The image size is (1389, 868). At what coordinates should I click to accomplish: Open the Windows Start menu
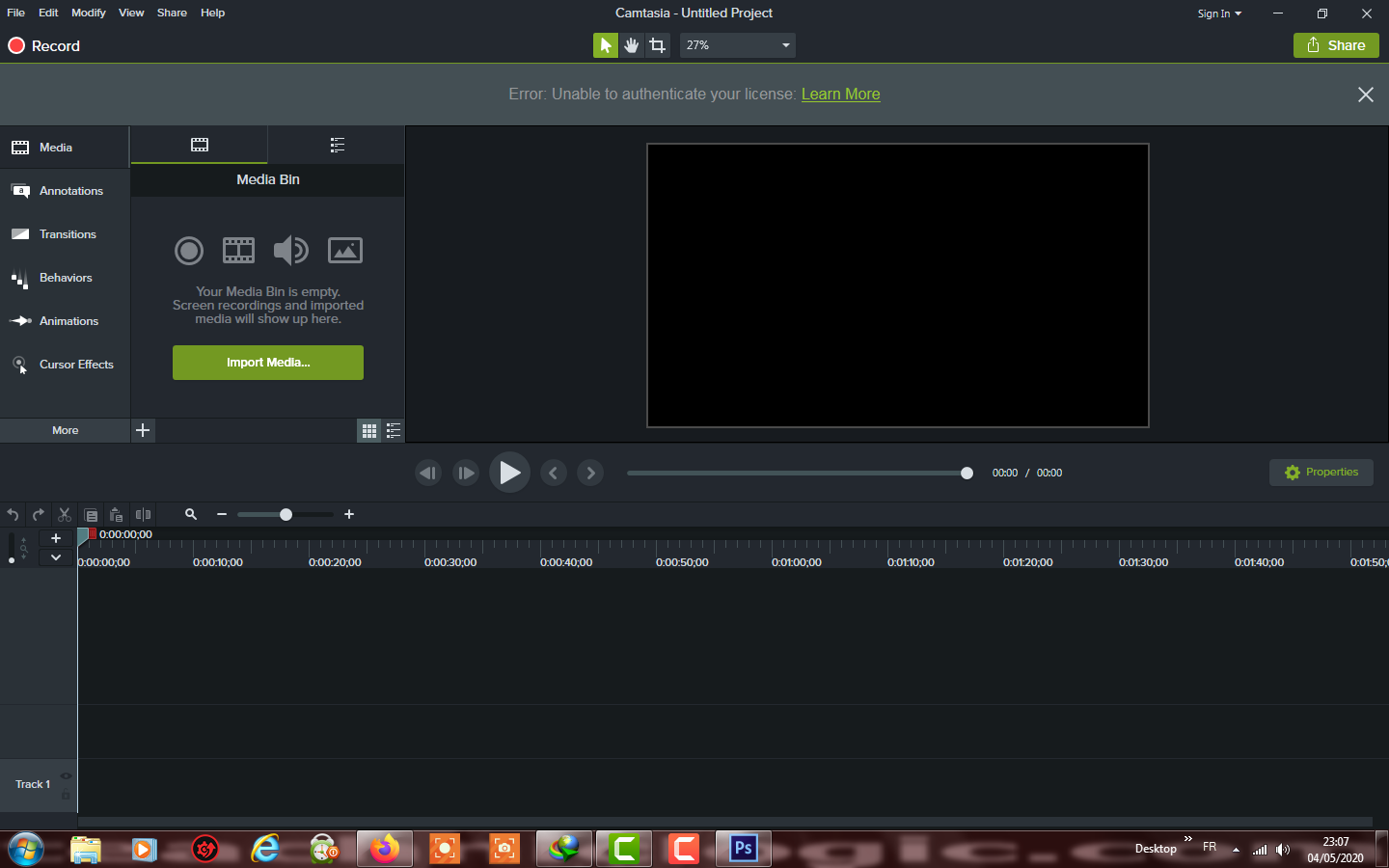[x=26, y=850]
